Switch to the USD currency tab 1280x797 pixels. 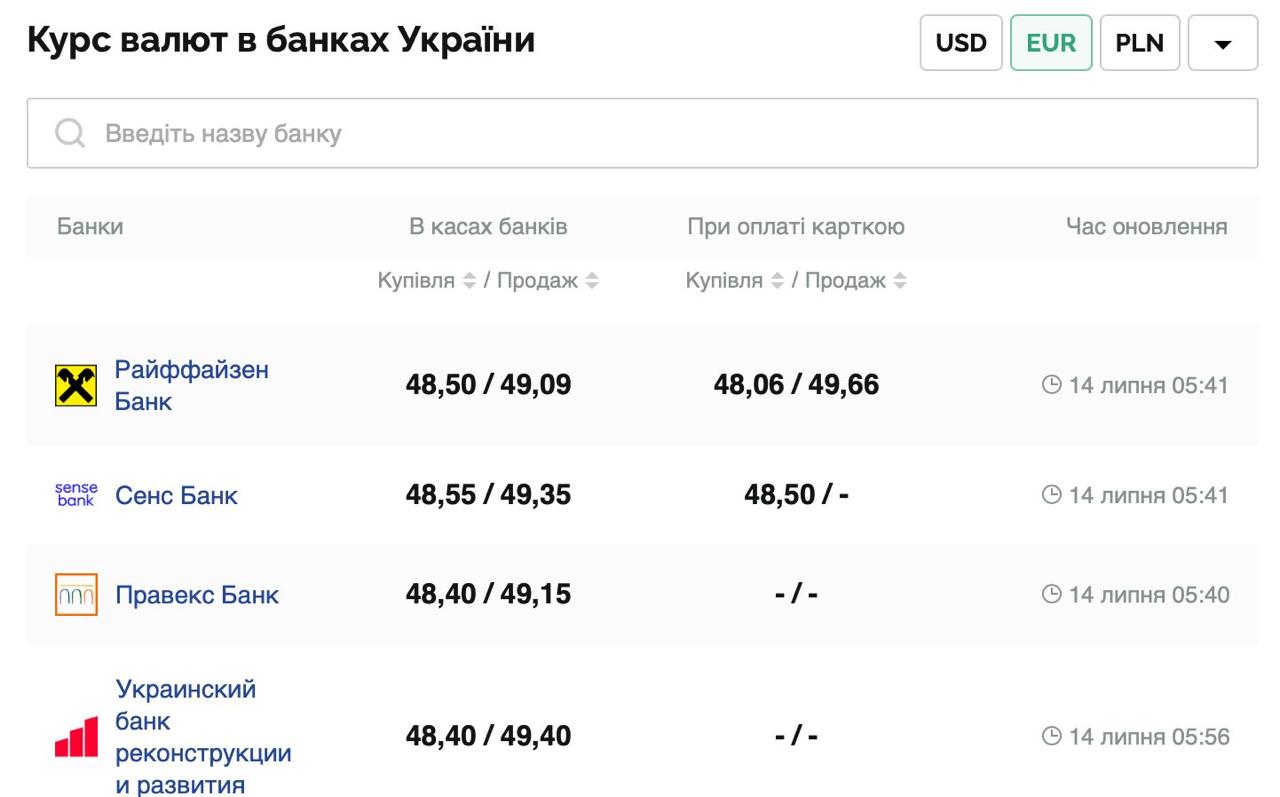pos(961,42)
